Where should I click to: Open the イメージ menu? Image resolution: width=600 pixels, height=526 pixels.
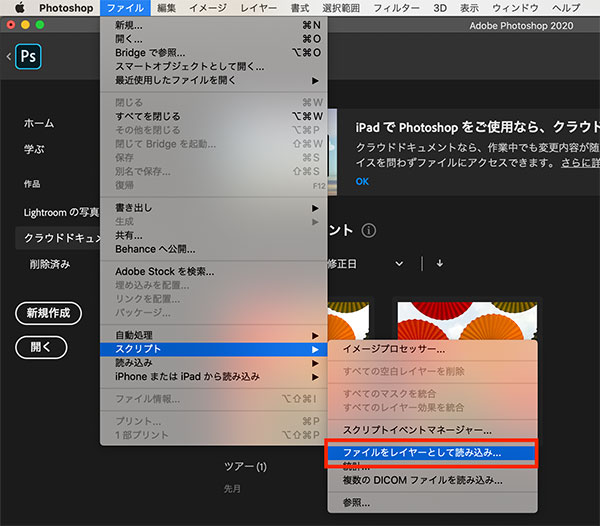click(208, 8)
